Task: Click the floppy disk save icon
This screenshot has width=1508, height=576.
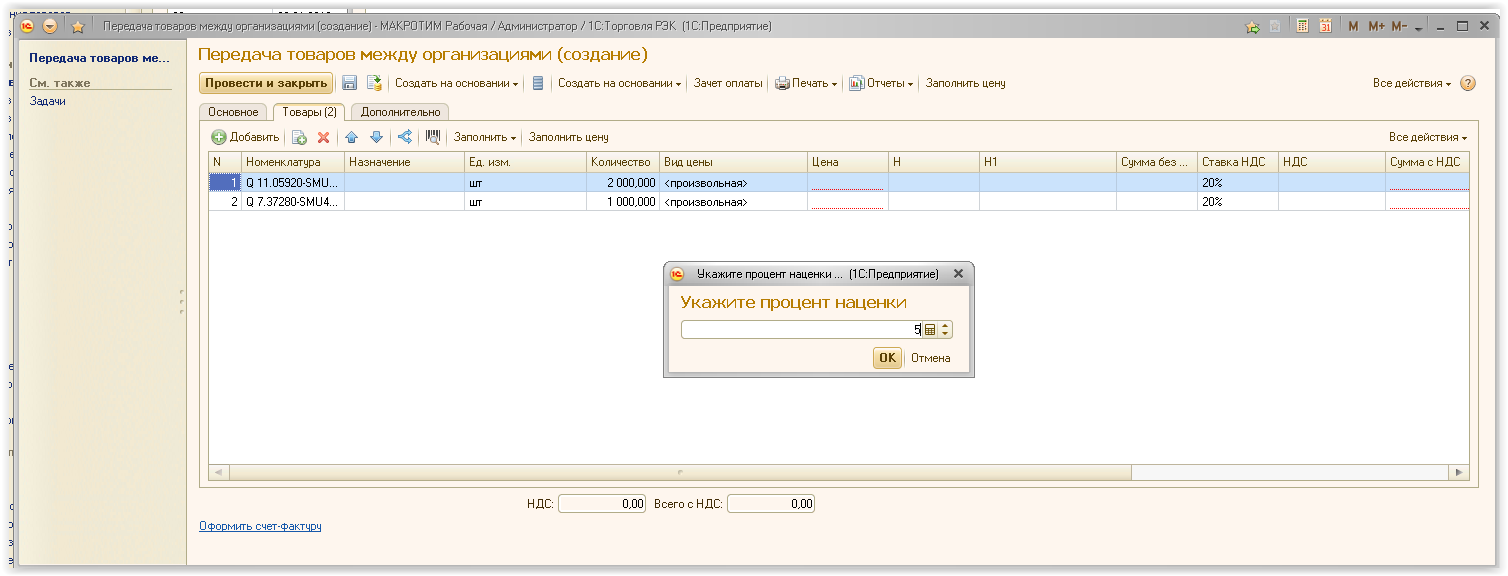Action: pos(350,84)
